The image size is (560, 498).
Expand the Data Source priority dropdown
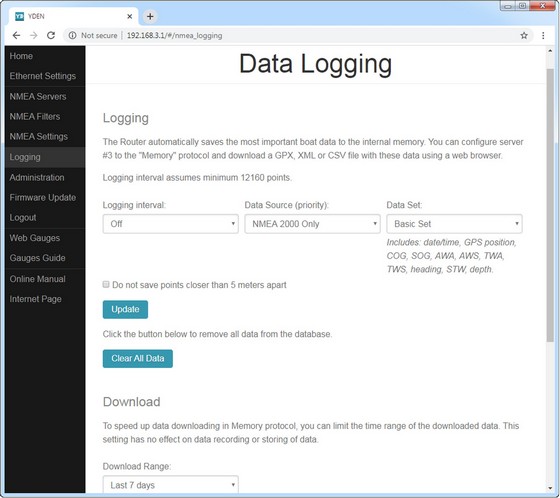click(x=312, y=224)
